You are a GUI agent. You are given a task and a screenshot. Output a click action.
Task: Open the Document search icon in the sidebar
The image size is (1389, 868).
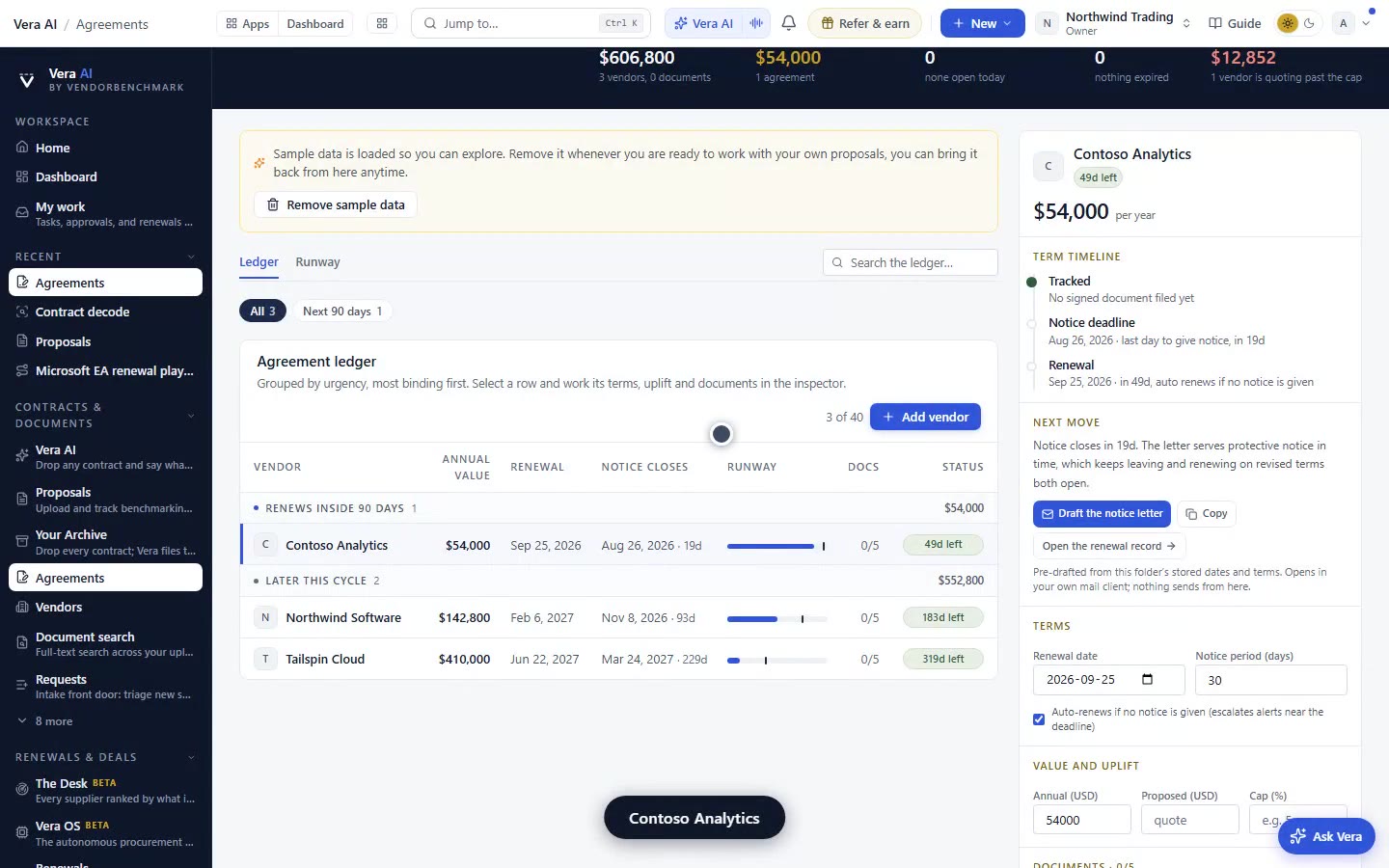click(x=22, y=643)
